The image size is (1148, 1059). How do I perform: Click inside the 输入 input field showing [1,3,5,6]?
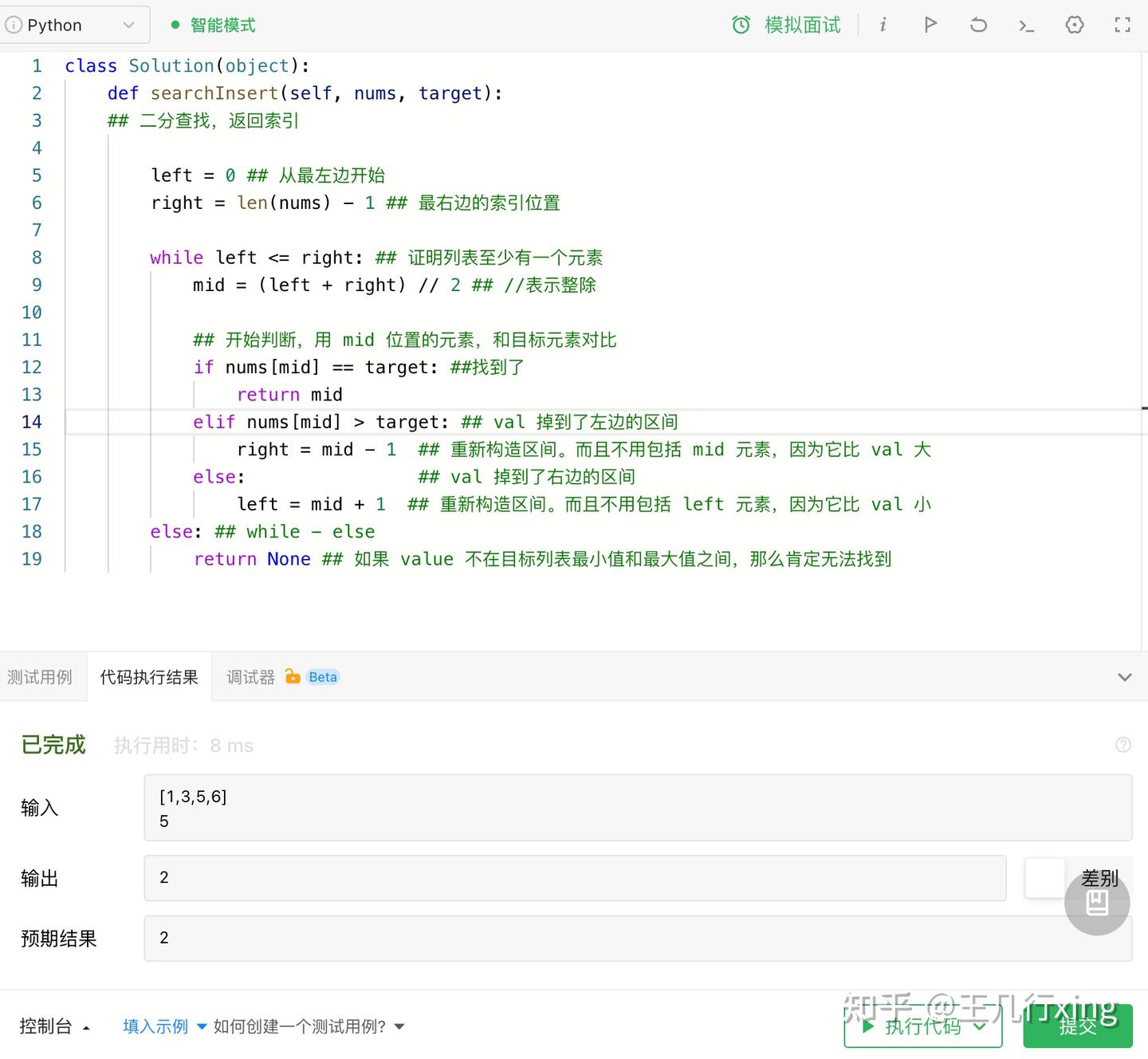pos(558,807)
